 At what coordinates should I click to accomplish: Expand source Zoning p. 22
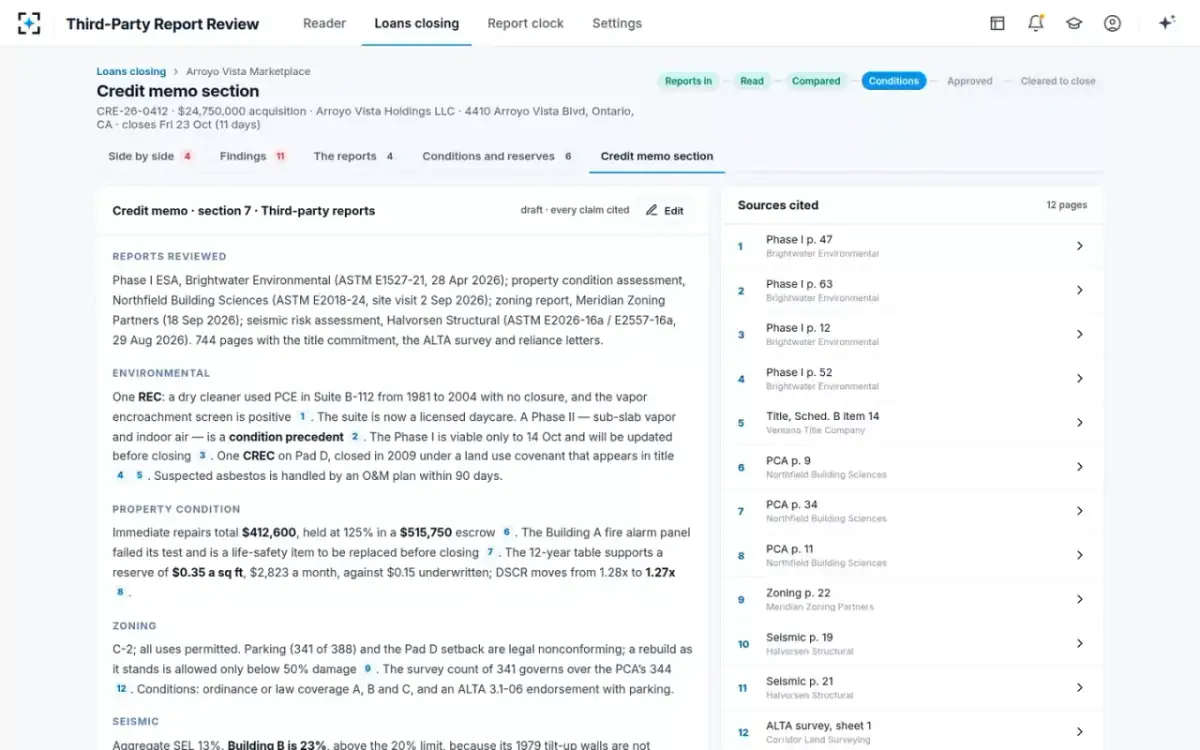point(912,599)
